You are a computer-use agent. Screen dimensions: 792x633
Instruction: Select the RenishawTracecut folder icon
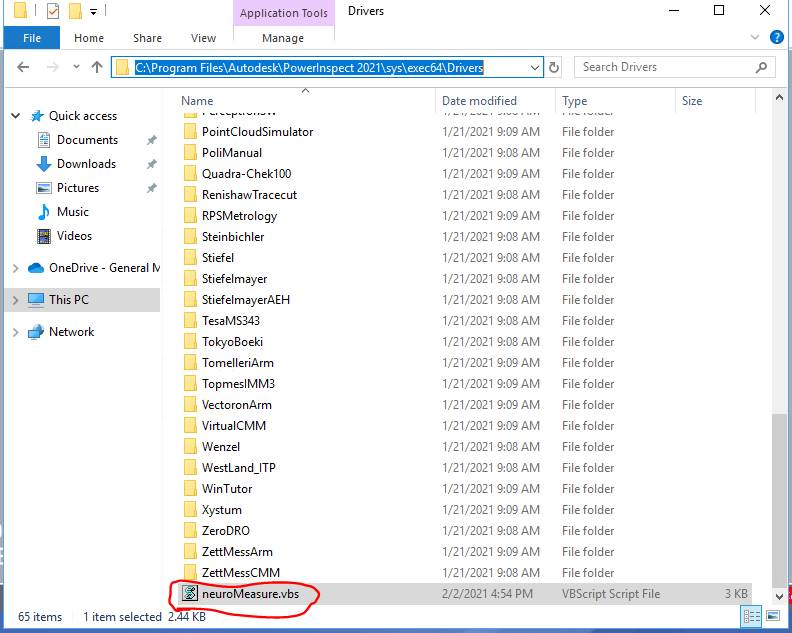pos(190,194)
